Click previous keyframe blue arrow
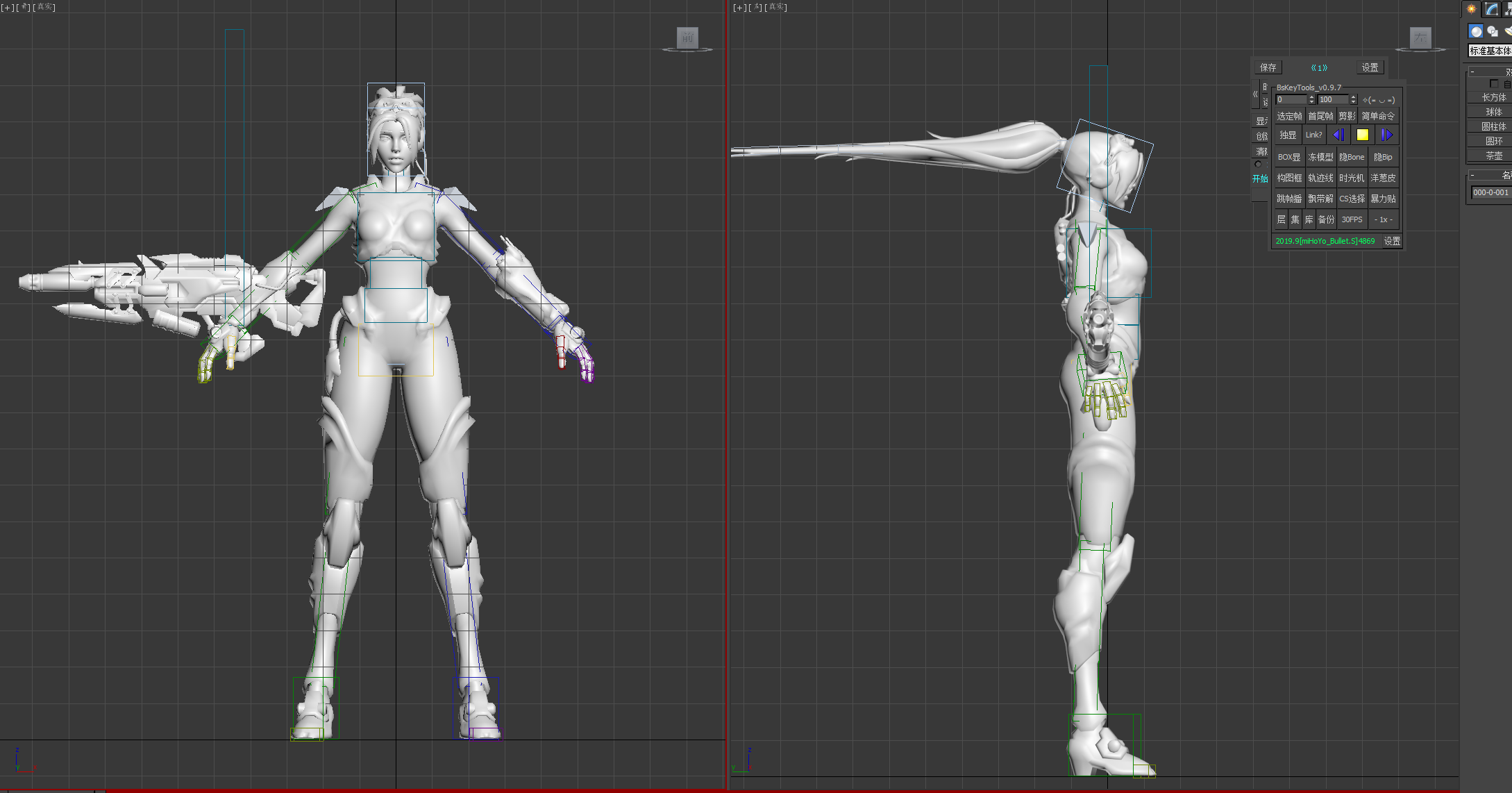 (1338, 135)
